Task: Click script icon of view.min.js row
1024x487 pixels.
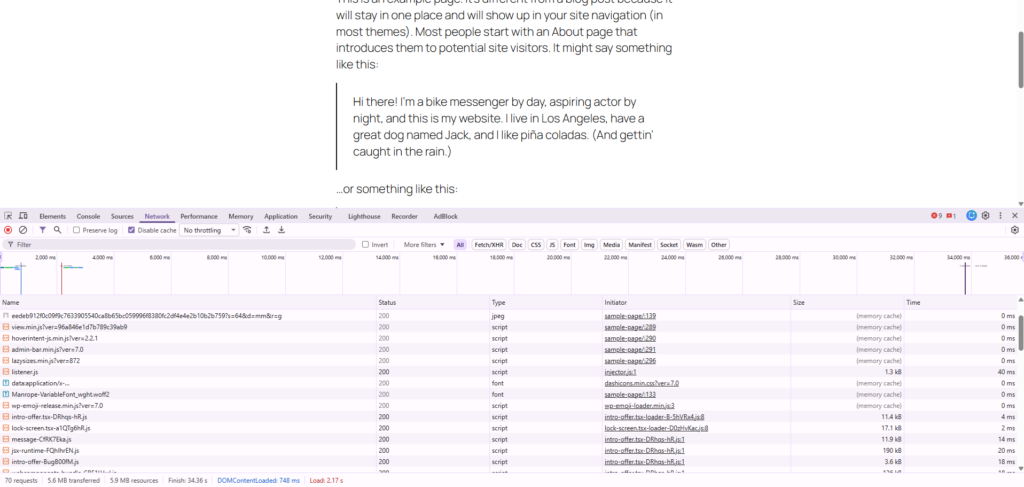Action: pos(6,327)
